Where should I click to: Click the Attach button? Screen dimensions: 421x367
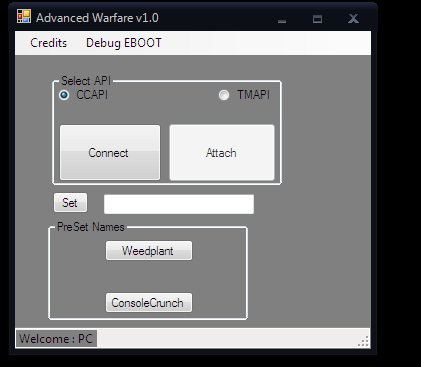point(222,153)
